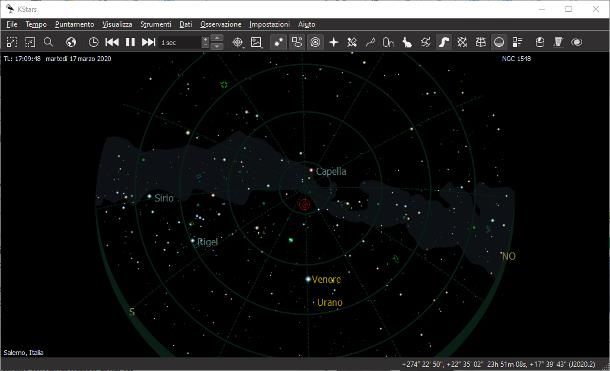The width and height of the screenshot is (610, 371).
Task: Pause the simulation clock
Action: [x=130, y=42]
